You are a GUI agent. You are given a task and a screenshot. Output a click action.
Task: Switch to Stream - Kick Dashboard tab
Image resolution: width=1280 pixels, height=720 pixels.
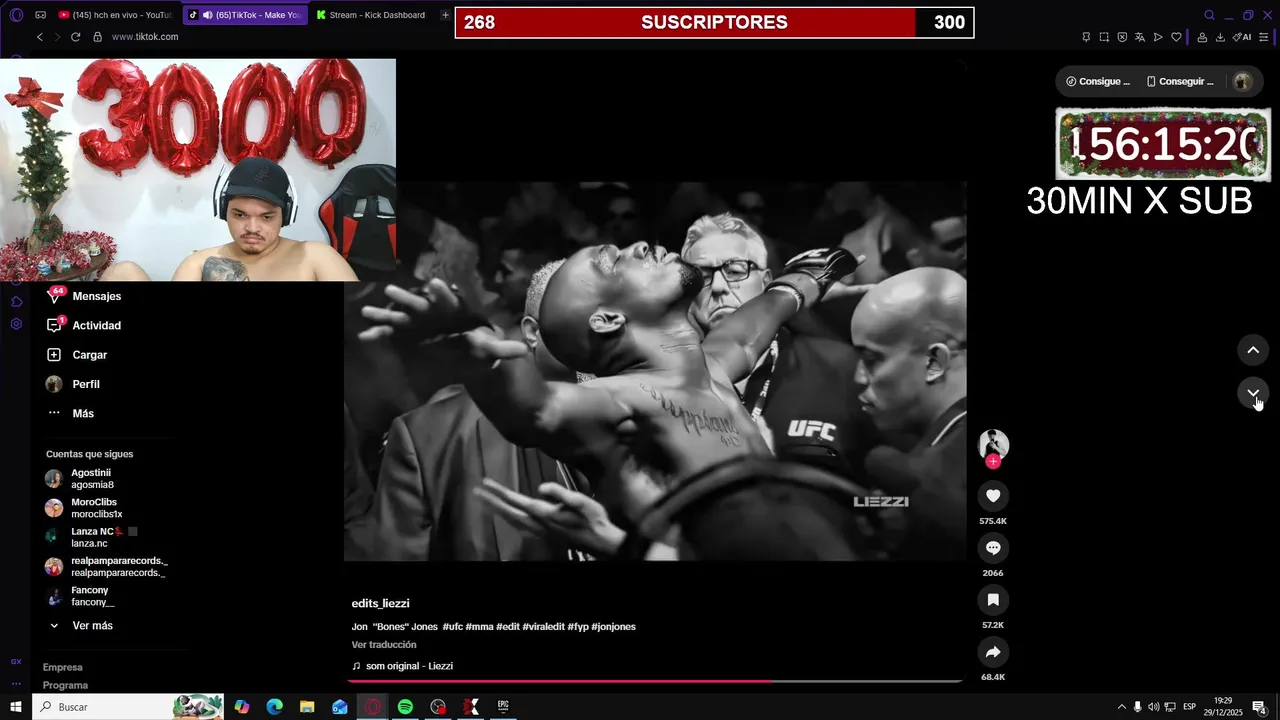(x=370, y=15)
